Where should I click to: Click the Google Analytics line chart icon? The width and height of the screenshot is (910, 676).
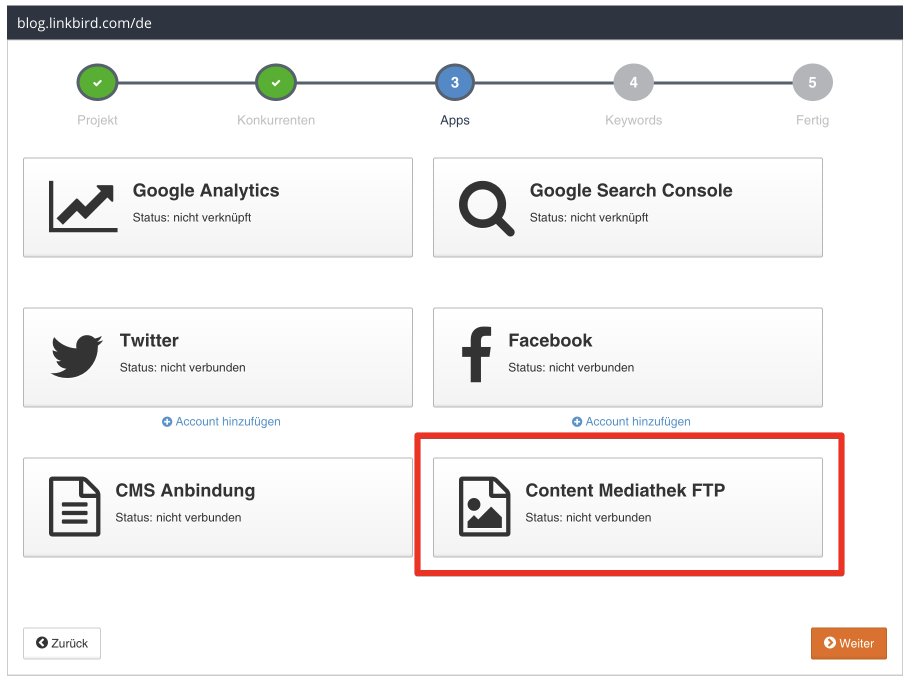tap(83, 207)
